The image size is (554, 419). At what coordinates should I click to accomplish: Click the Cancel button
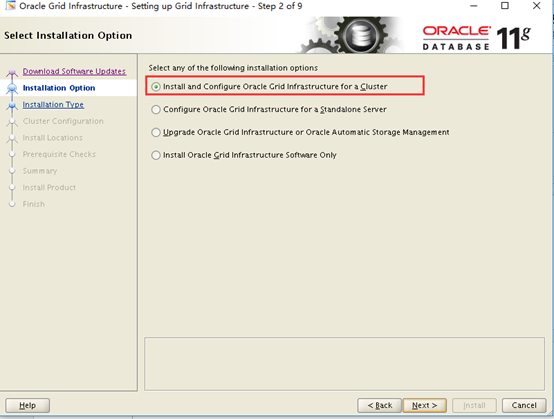click(x=524, y=405)
